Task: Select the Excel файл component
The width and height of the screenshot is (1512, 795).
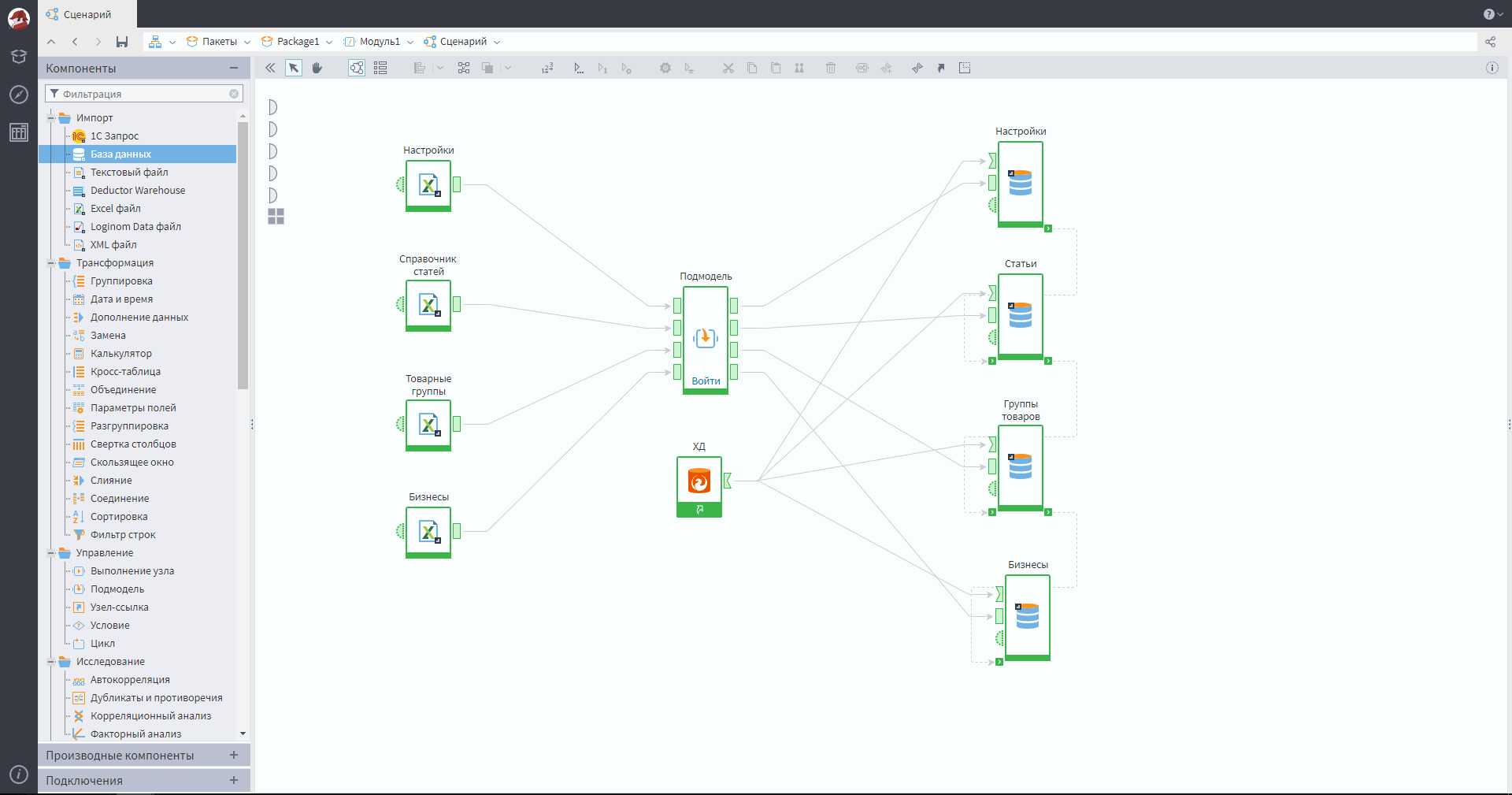Action: coord(115,209)
